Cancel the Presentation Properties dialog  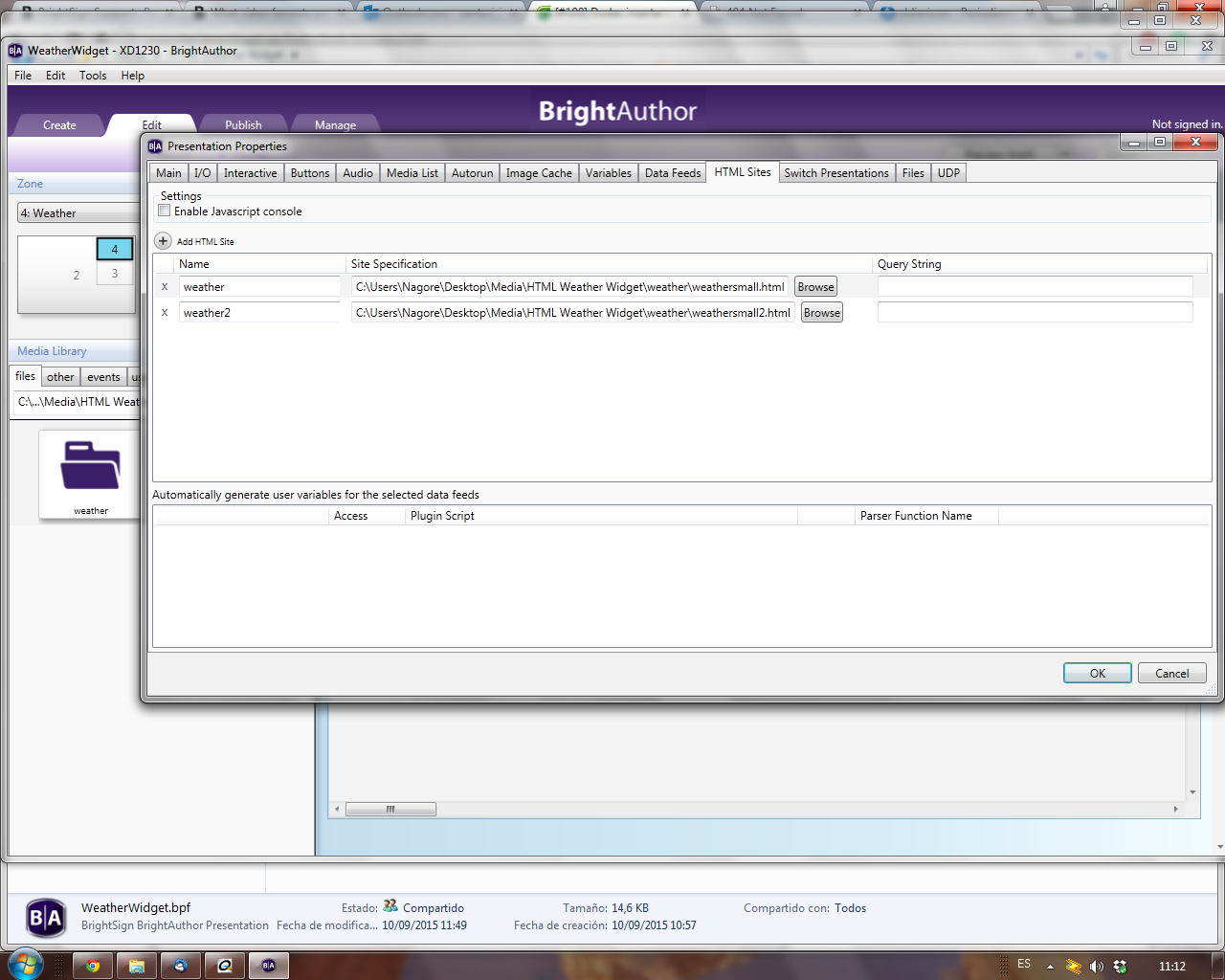coord(1172,673)
